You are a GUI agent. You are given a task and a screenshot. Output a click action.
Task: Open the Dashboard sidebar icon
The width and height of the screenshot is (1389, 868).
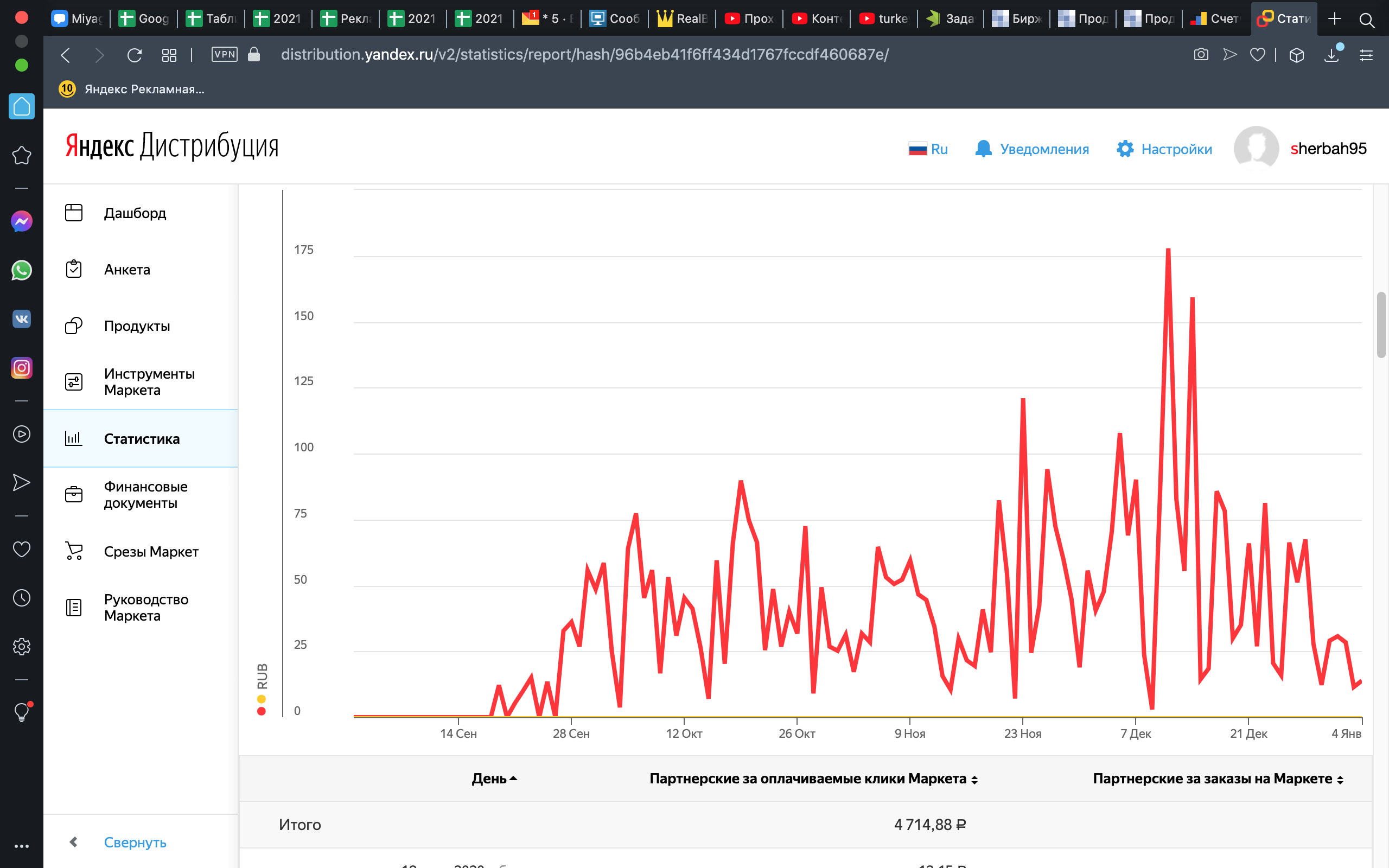pos(73,213)
